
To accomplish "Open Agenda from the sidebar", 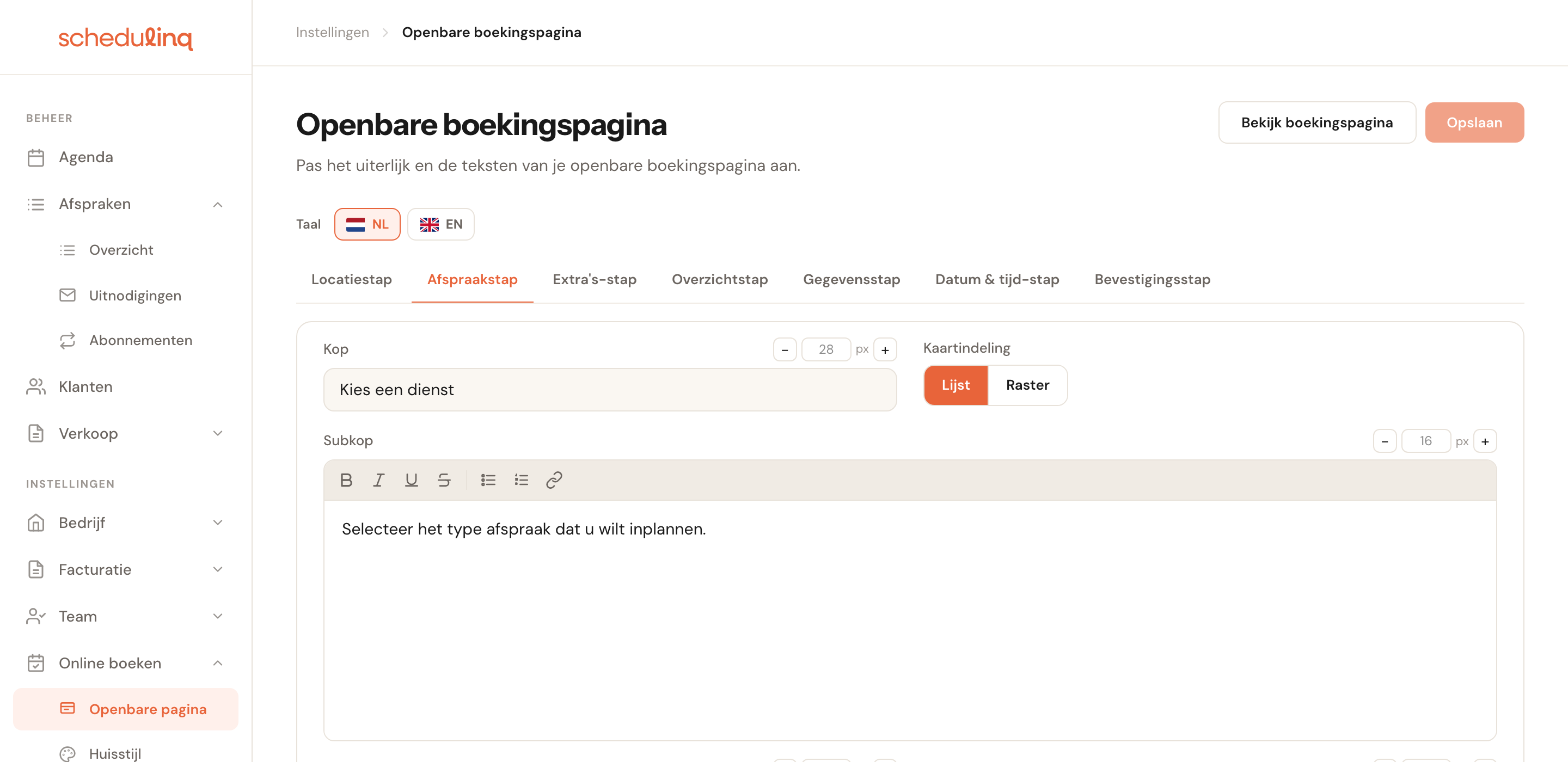I will pos(125,157).
